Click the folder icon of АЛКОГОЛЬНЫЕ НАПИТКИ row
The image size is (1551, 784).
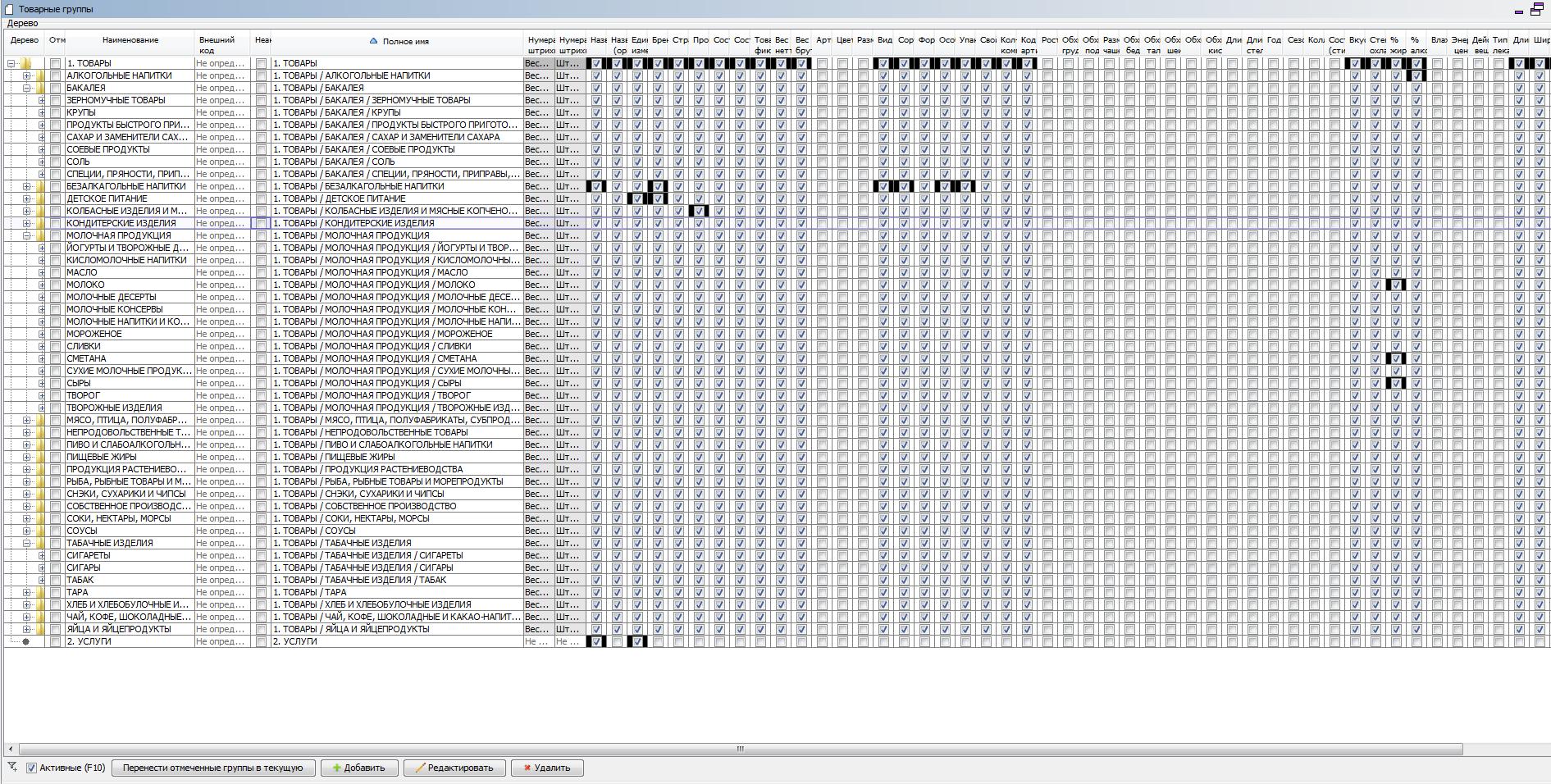39,75
